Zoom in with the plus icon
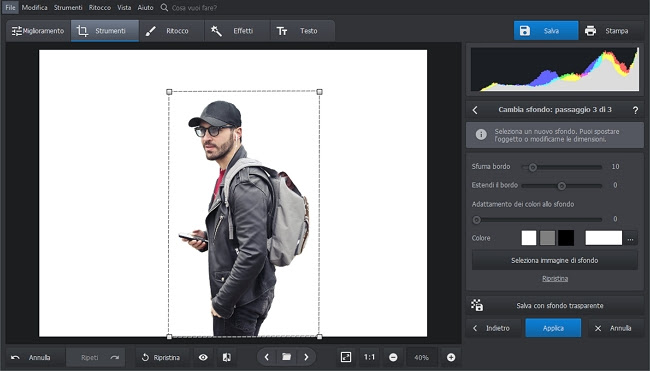The height and width of the screenshot is (371, 650). pos(451,357)
